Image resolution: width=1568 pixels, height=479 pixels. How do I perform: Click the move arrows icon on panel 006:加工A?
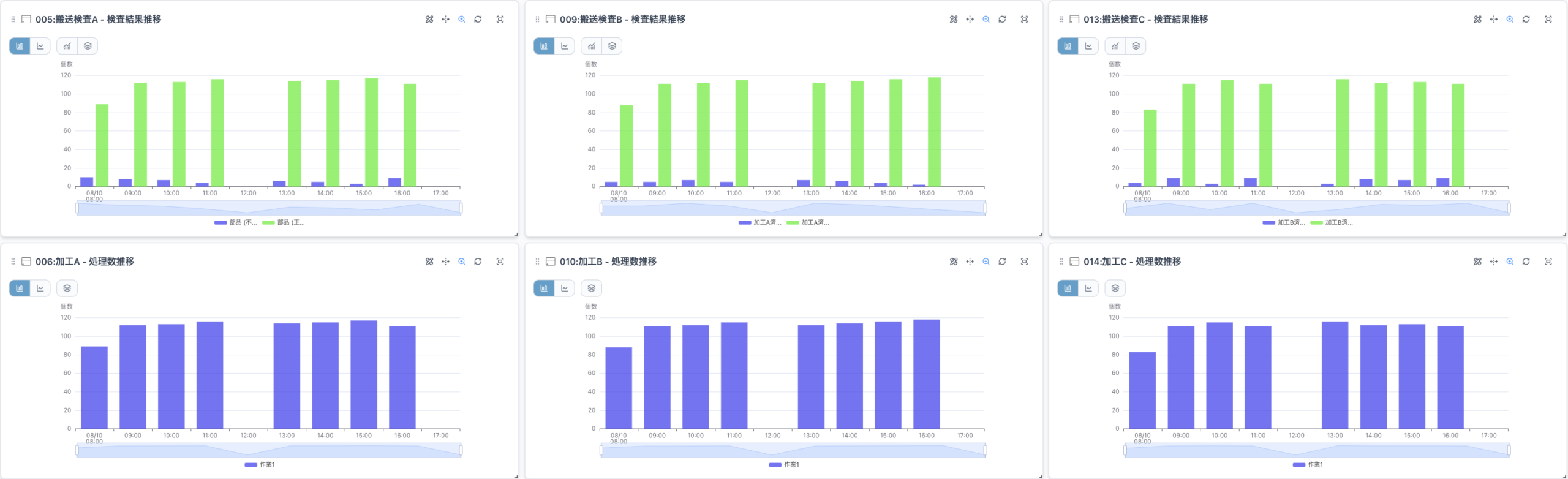point(446,262)
